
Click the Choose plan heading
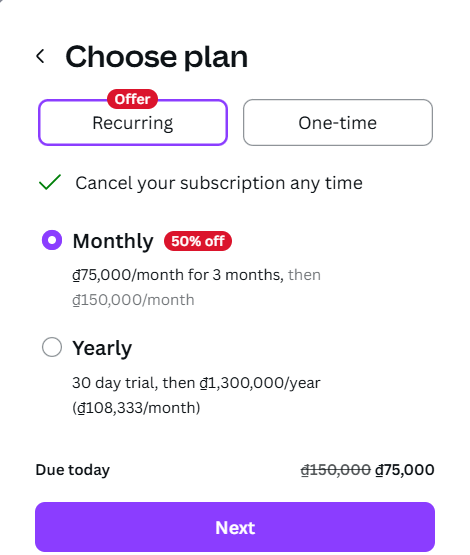pos(156,57)
